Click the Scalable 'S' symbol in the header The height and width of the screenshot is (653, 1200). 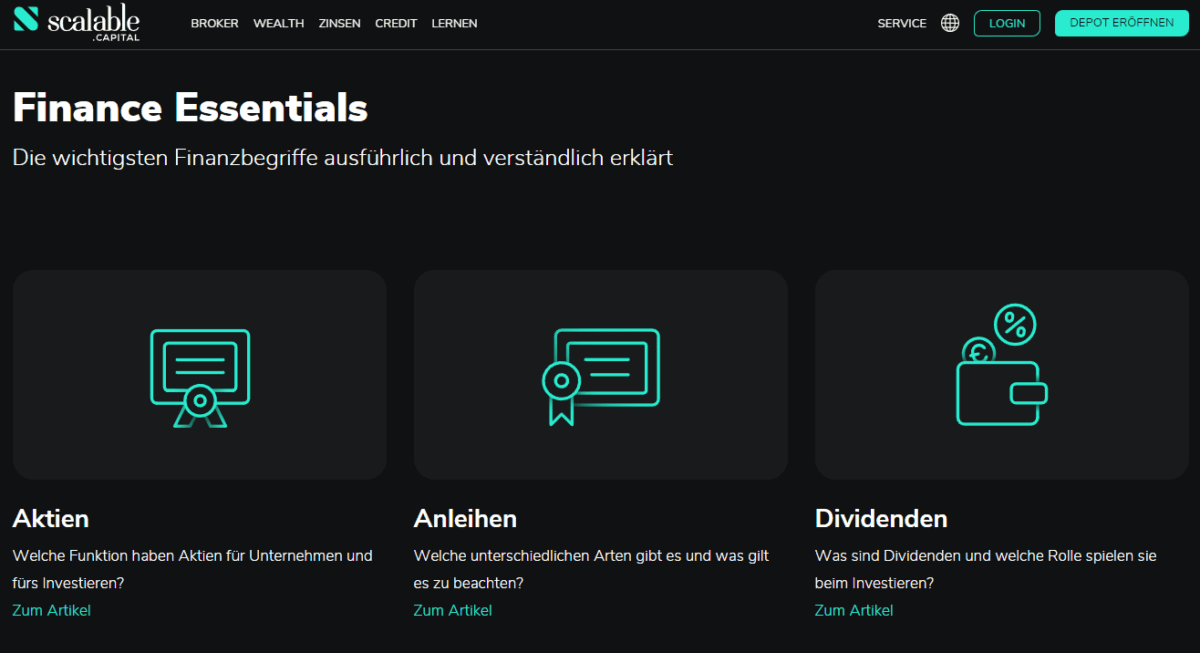coord(25,21)
